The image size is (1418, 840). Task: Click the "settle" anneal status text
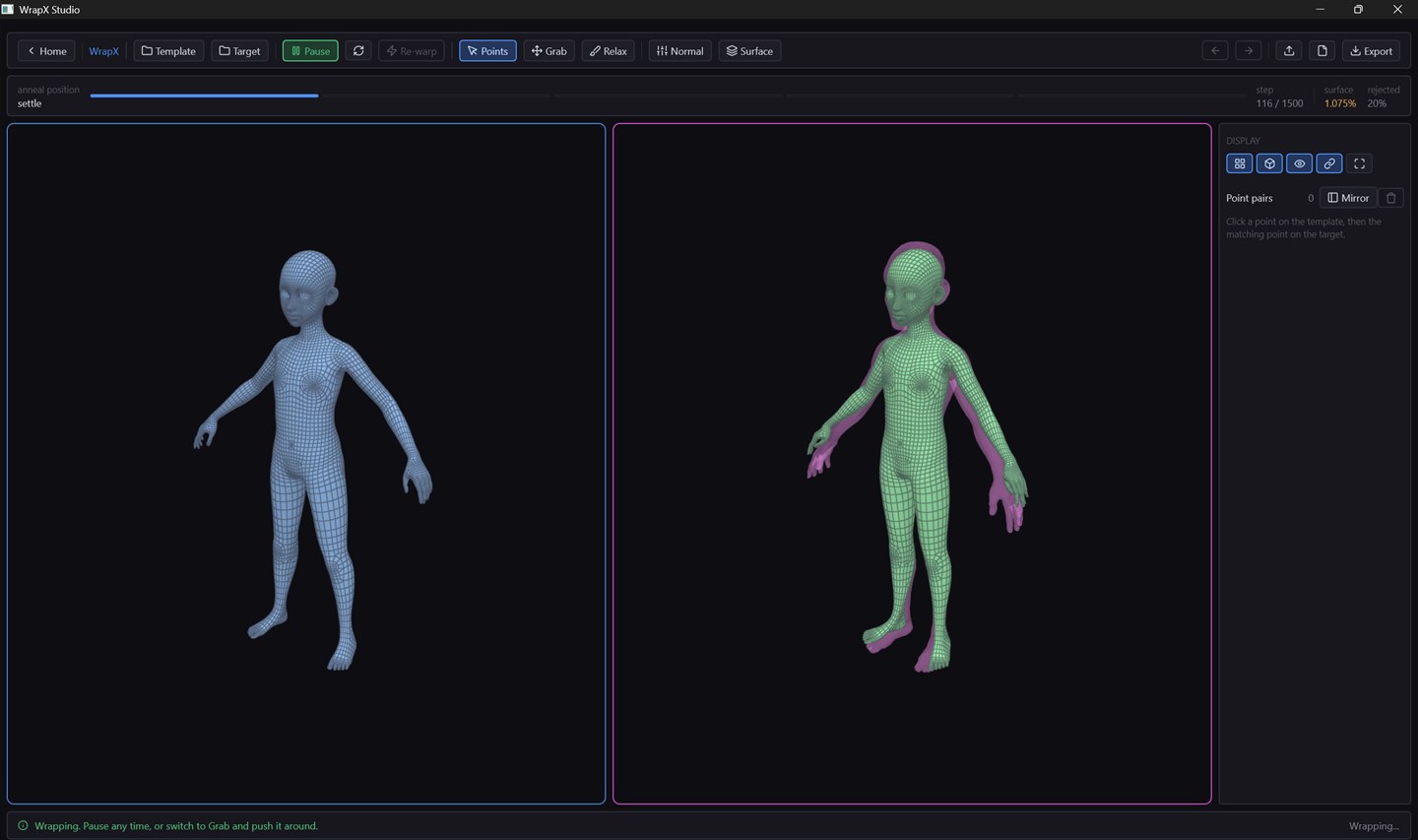click(30, 103)
